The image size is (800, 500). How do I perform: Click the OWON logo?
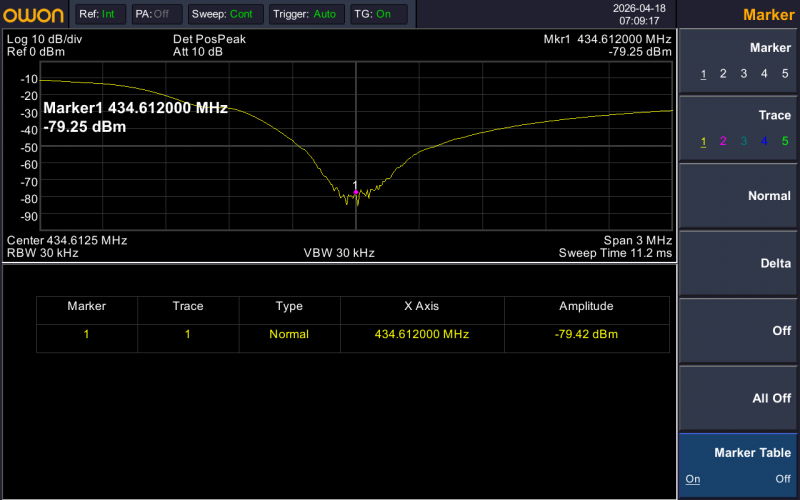click(34, 15)
